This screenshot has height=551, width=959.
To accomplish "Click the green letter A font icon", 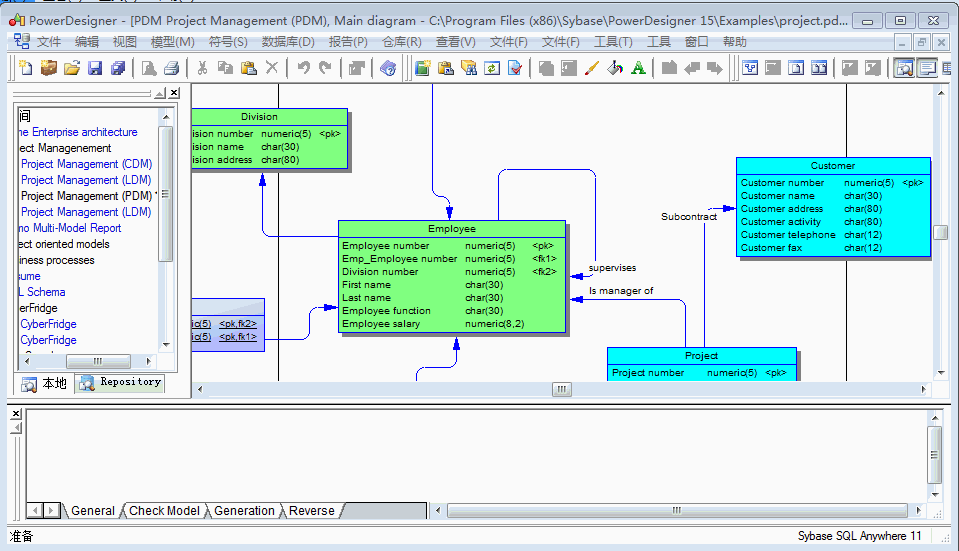I will [637, 68].
